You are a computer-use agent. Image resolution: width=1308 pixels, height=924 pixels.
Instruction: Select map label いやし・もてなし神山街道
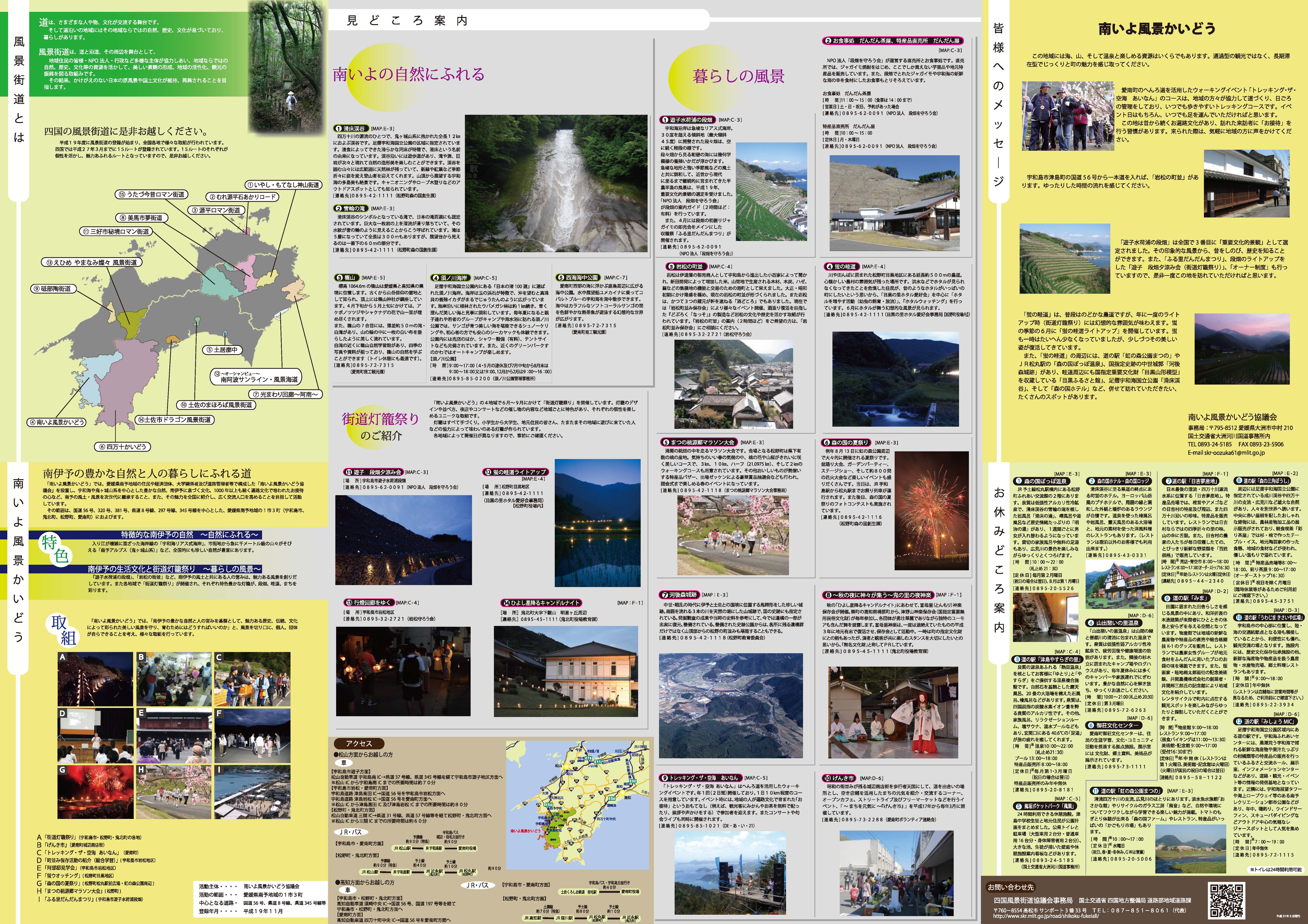(x=284, y=185)
